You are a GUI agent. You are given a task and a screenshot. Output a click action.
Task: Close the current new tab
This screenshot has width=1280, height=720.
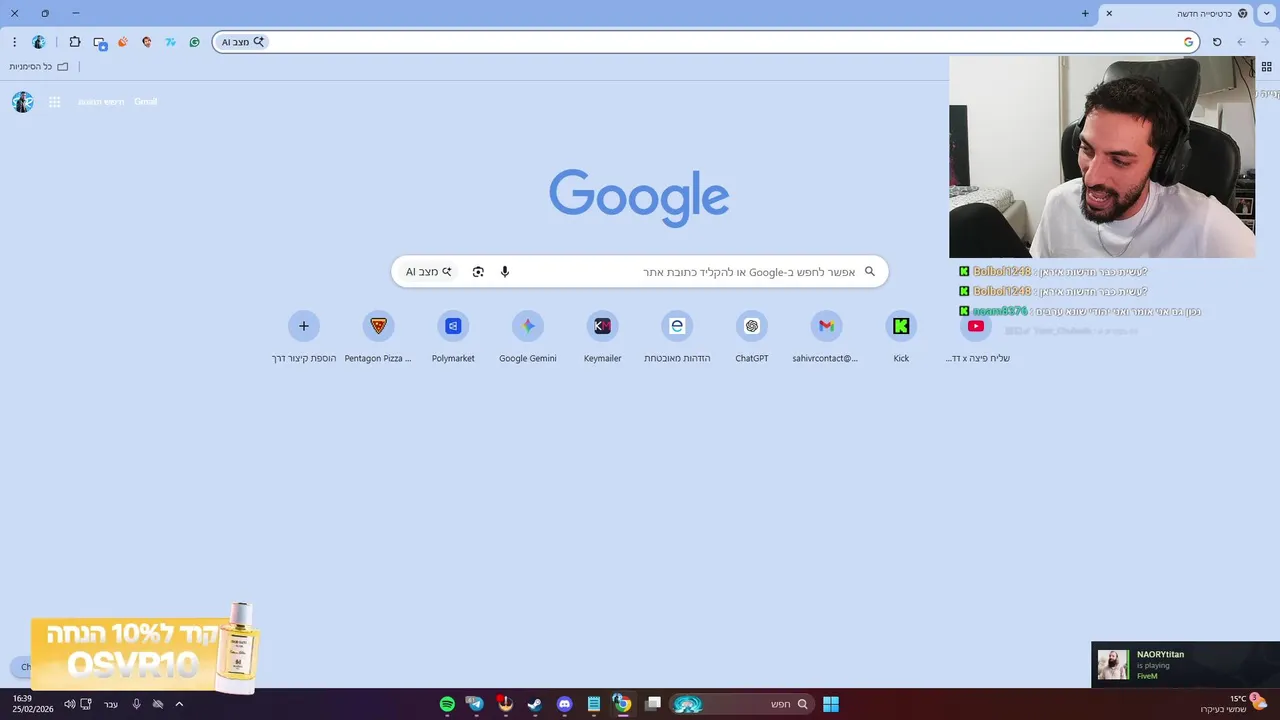pyautogui.click(x=1109, y=13)
